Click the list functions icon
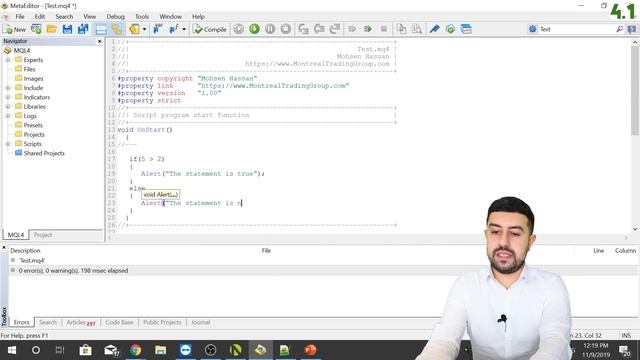 point(173,29)
